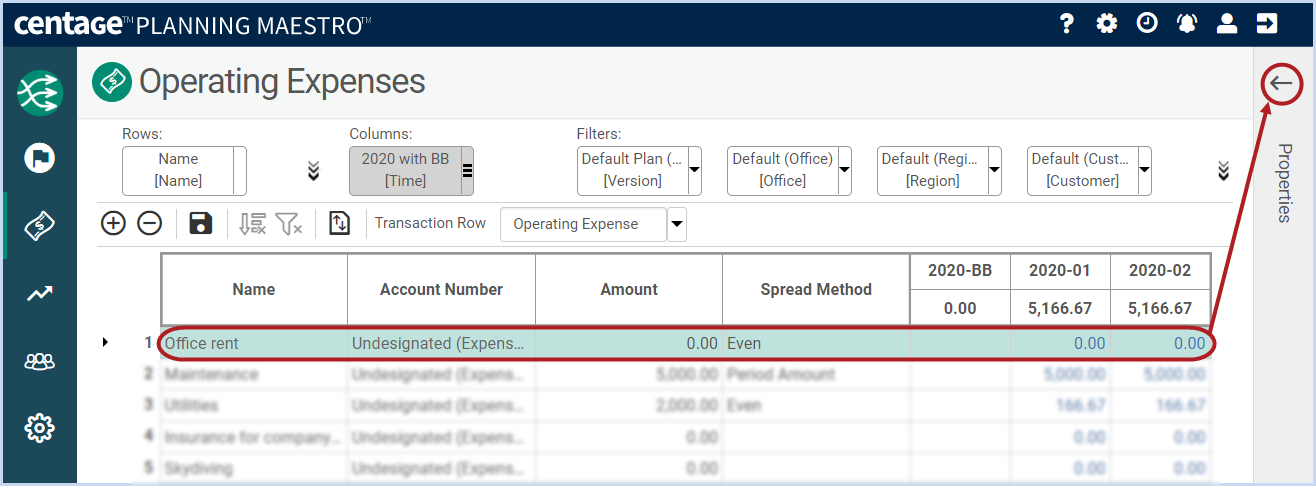Open the Transaction Row dropdown arrow
1316x486 pixels.
[x=677, y=224]
